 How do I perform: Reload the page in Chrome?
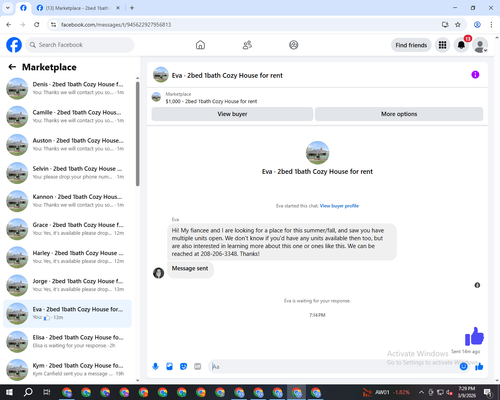pos(37,25)
